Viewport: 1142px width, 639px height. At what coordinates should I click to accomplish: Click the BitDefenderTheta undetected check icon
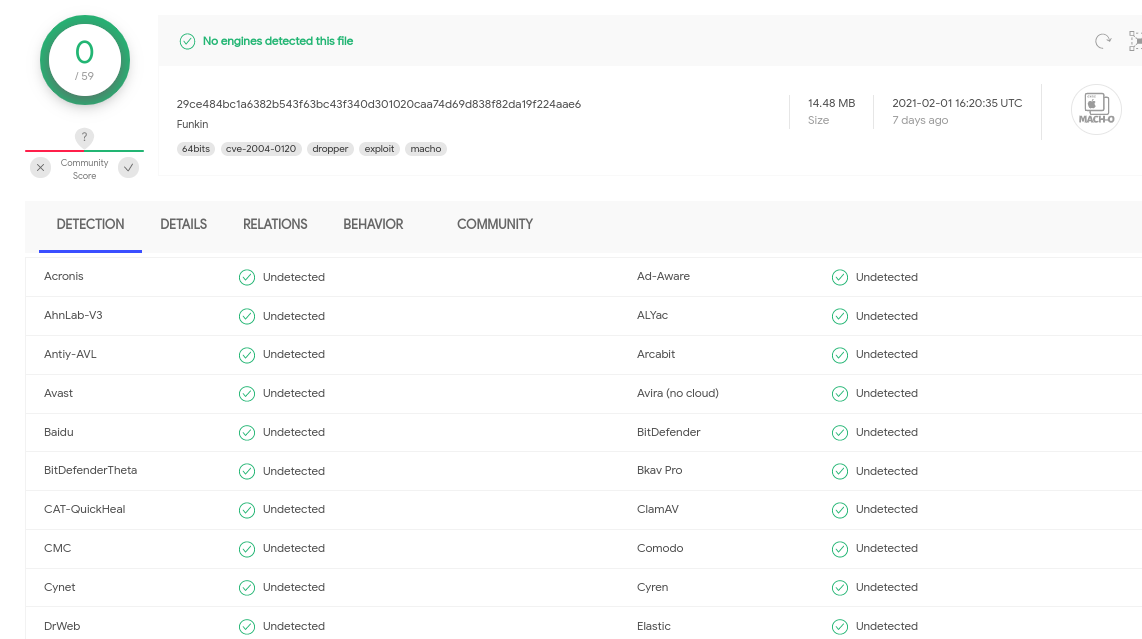(x=247, y=471)
